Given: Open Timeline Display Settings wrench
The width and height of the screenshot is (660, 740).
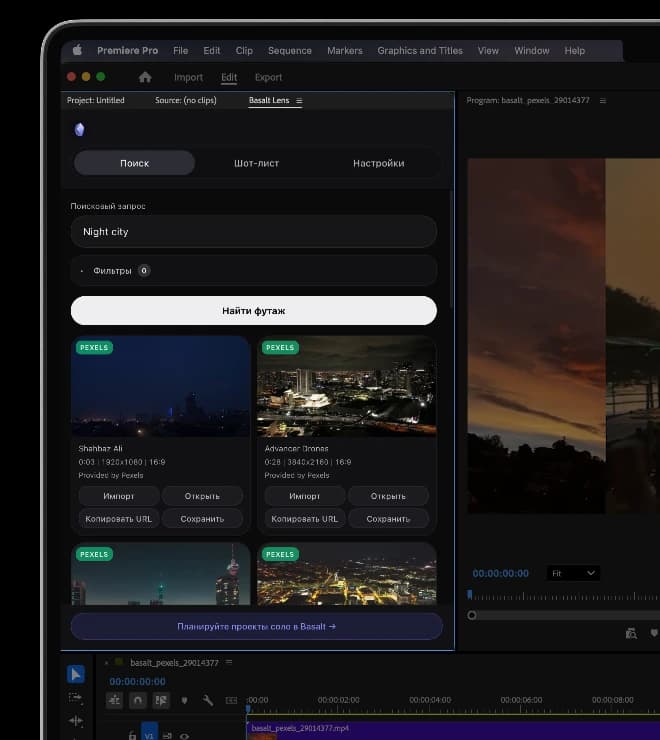Looking at the screenshot, I should pos(208,700).
